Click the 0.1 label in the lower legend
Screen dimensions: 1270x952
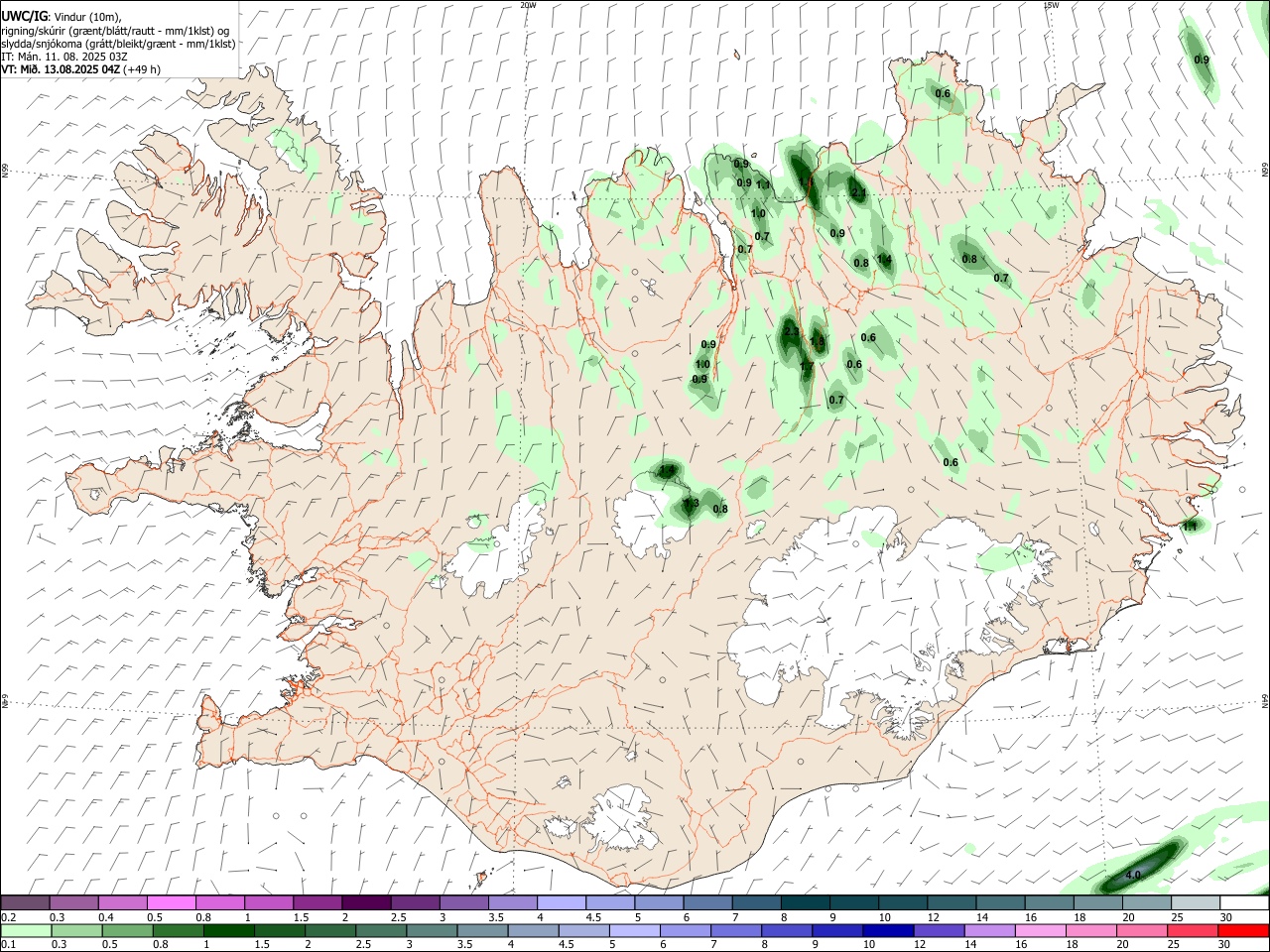pyautogui.click(x=9, y=945)
